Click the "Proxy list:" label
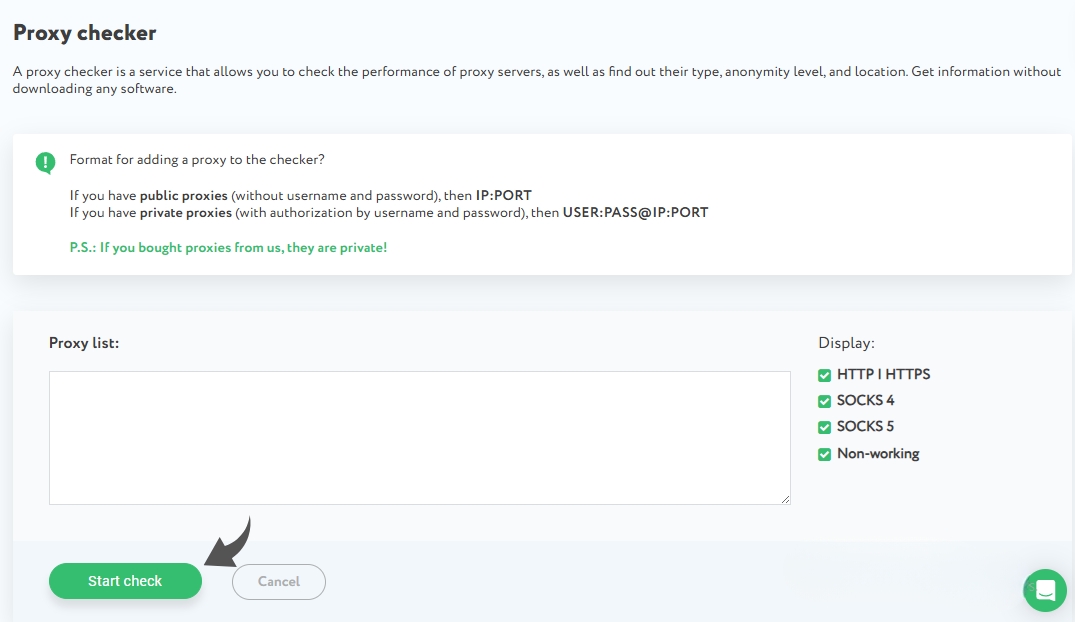Image resolution: width=1075 pixels, height=622 pixels. point(84,343)
